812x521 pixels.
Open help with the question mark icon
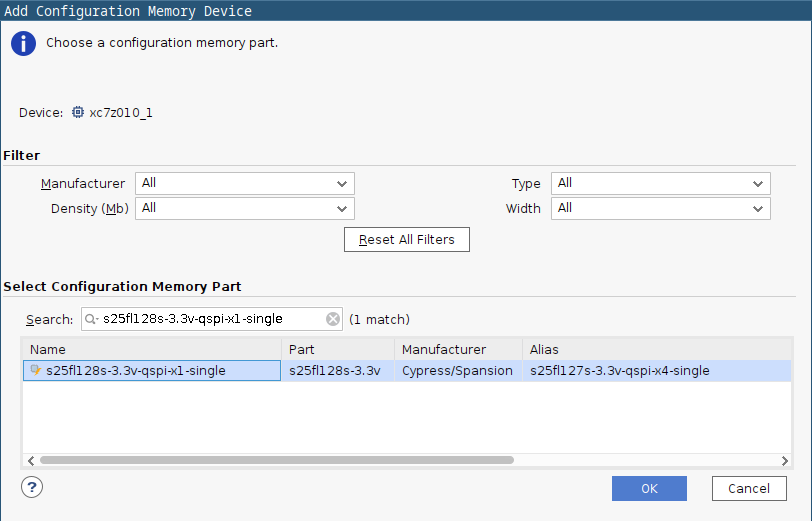coord(32,487)
